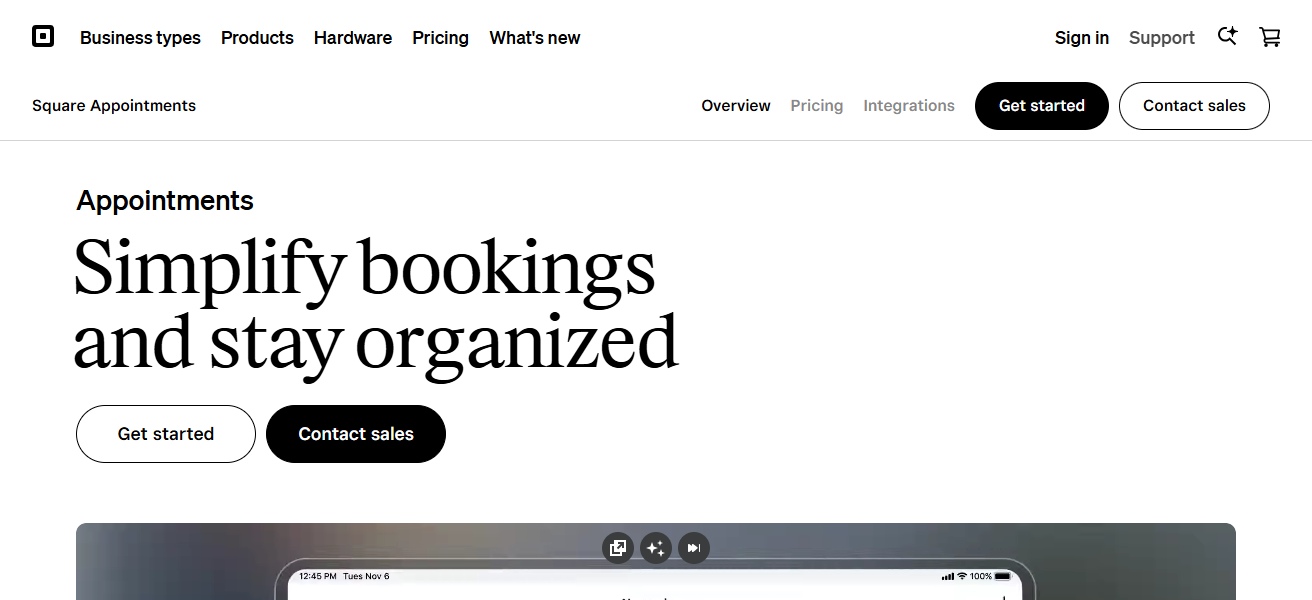The height and width of the screenshot is (600, 1312).
Task: Switch to the Integrations tab
Action: [909, 106]
